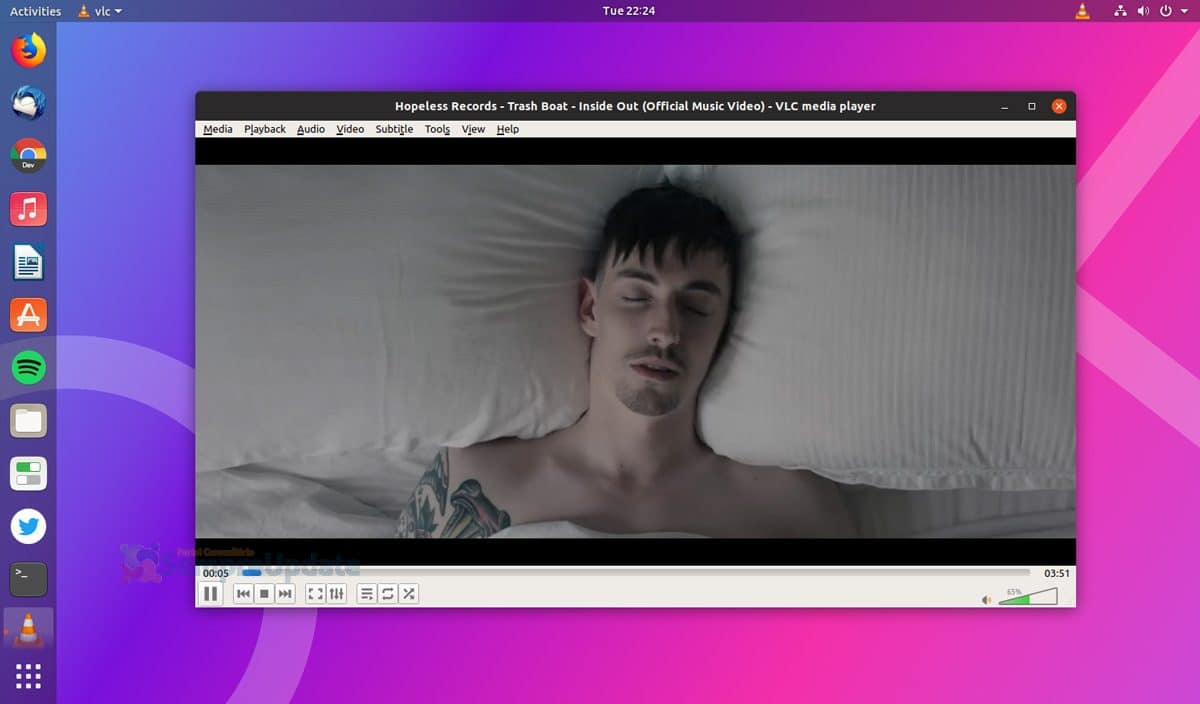Open the Media menu
1200x704 pixels.
tap(218, 129)
